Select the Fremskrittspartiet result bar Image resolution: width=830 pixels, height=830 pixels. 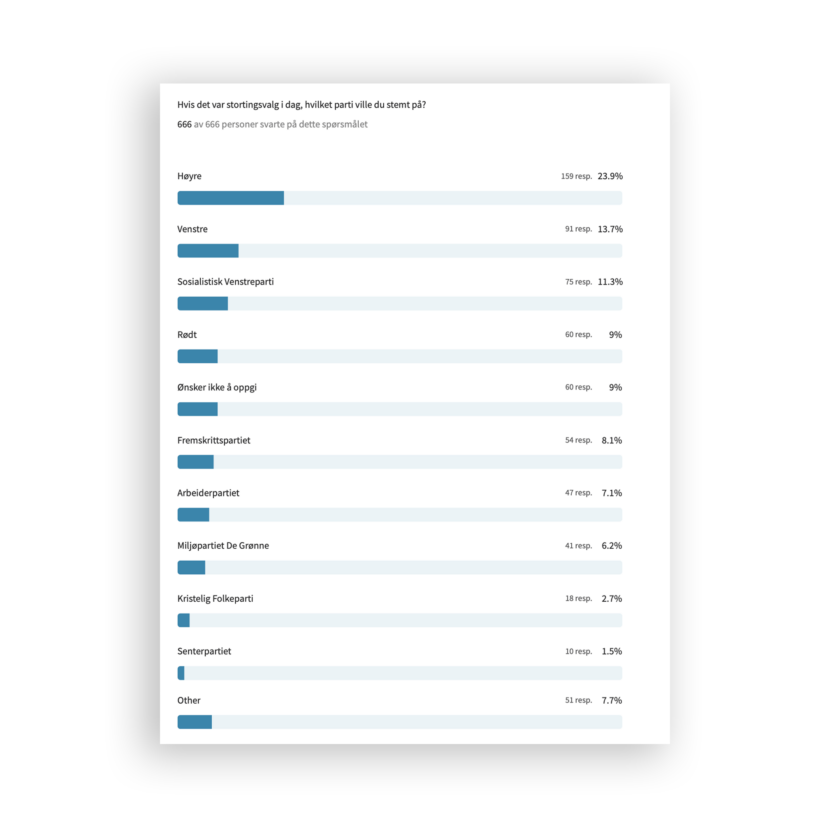(399, 462)
